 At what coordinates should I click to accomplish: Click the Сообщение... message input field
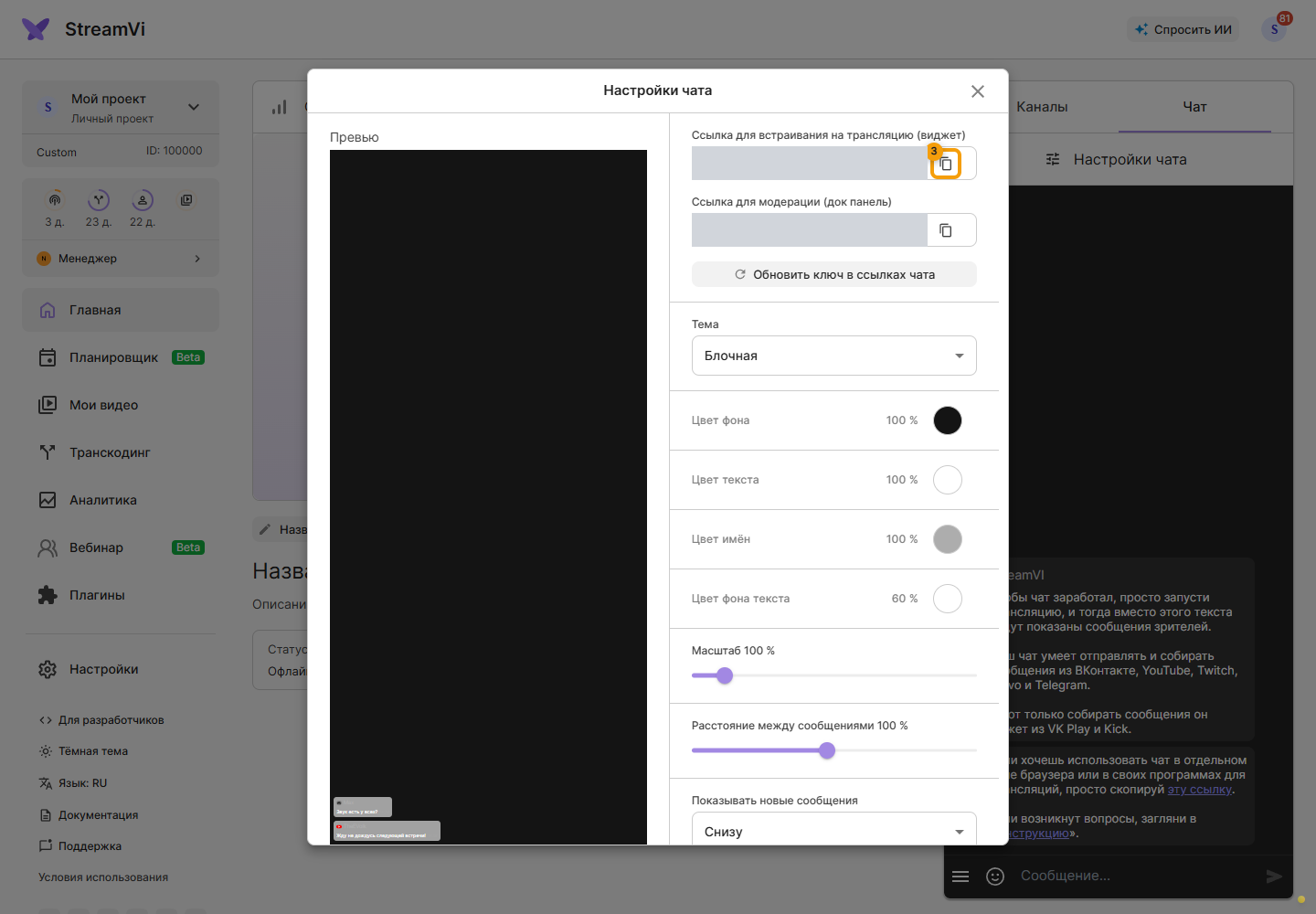click(1133, 877)
